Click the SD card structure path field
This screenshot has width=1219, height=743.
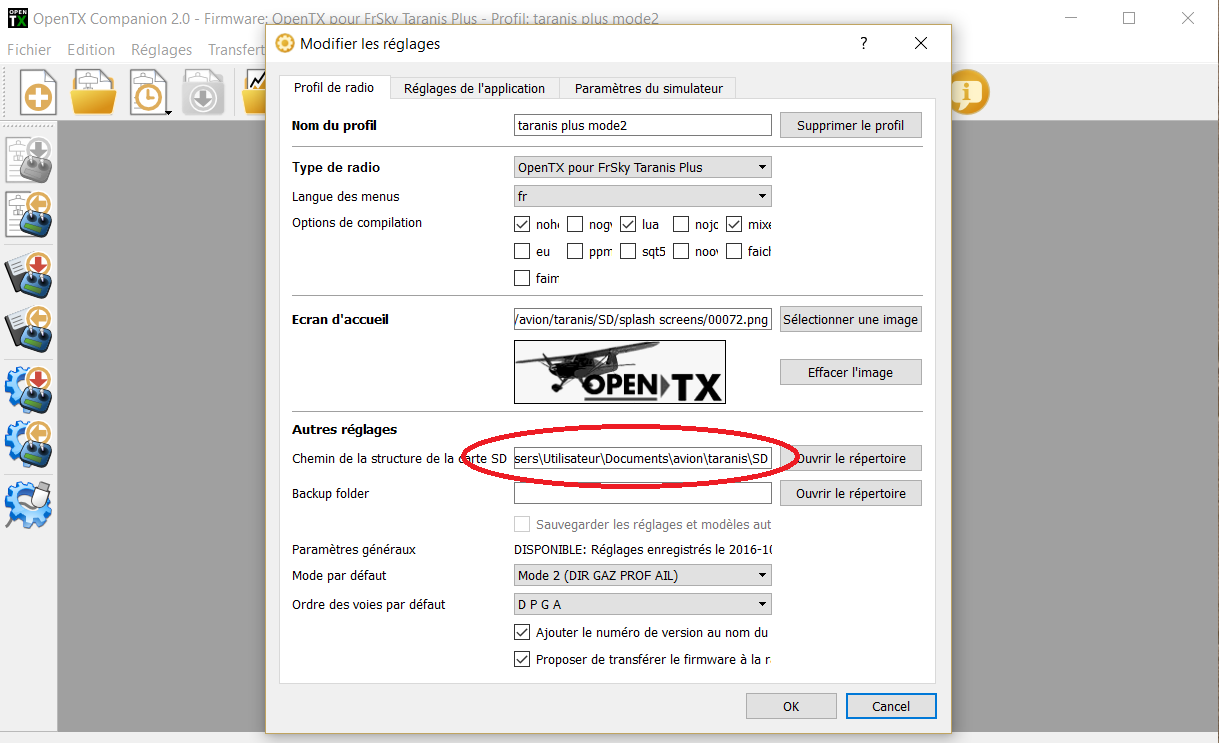[x=642, y=458]
